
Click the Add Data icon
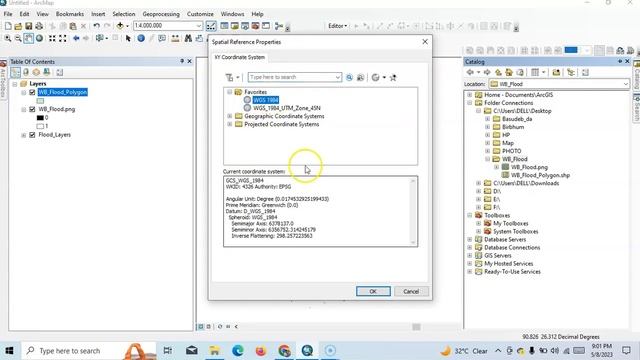120,26
